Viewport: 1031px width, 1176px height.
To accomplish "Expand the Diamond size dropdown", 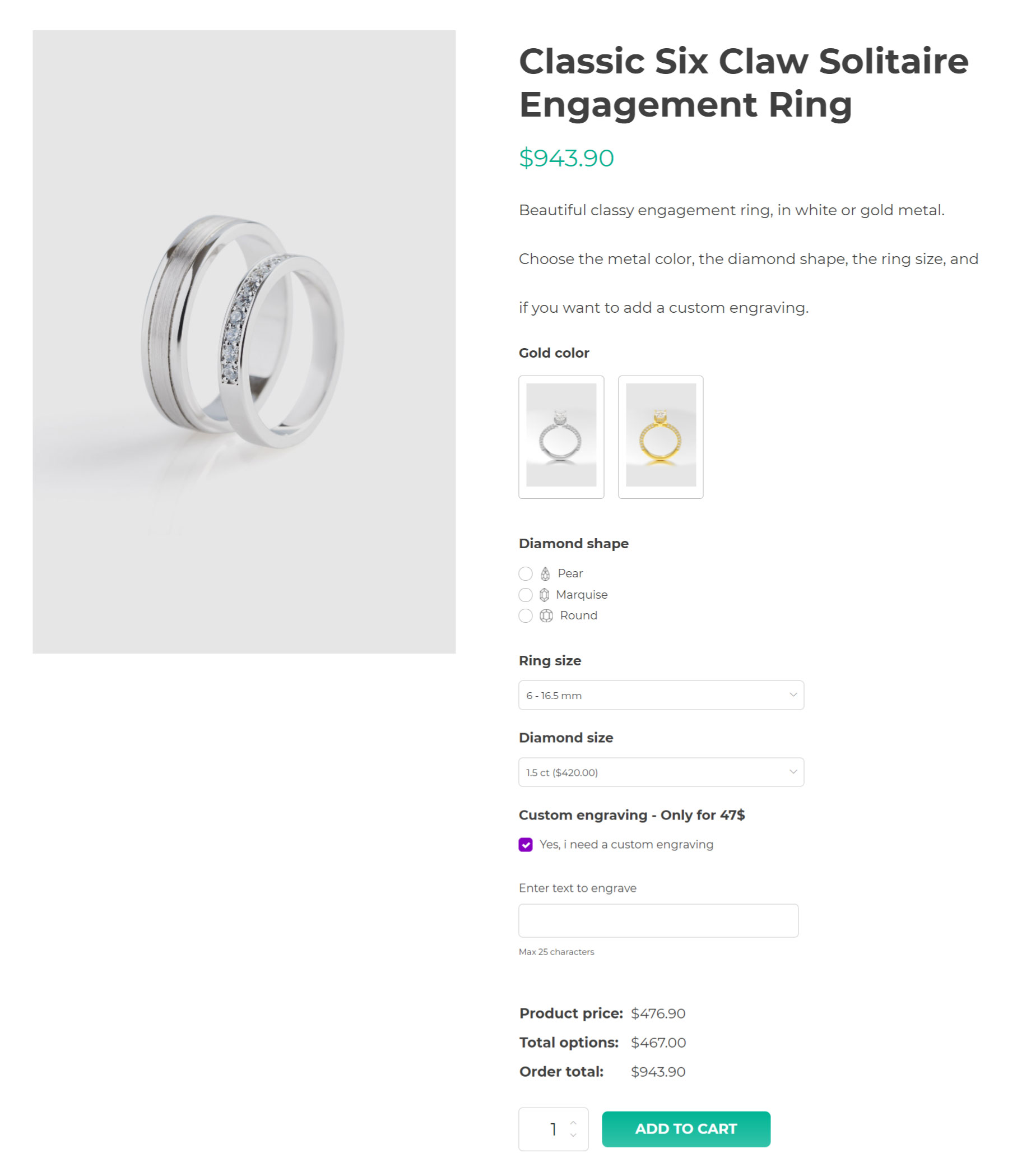I will pos(661,772).
